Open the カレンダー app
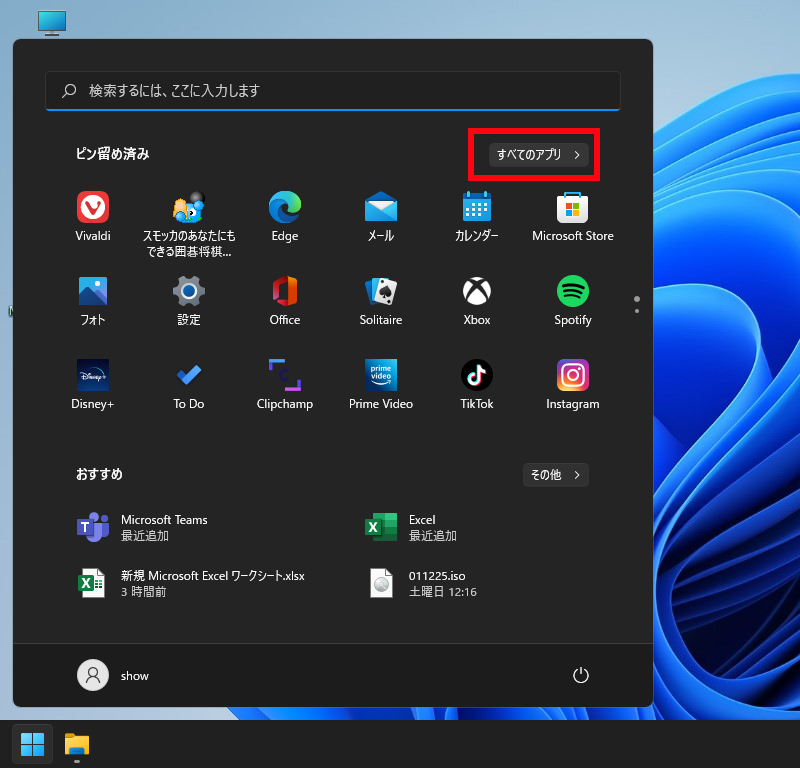800x768 pixels. coord(477,217)
